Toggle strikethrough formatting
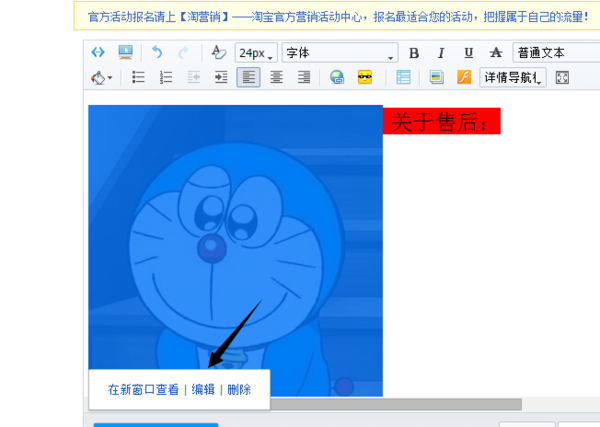The width and height of the screenshot is (600, 427). coord(496,52)
